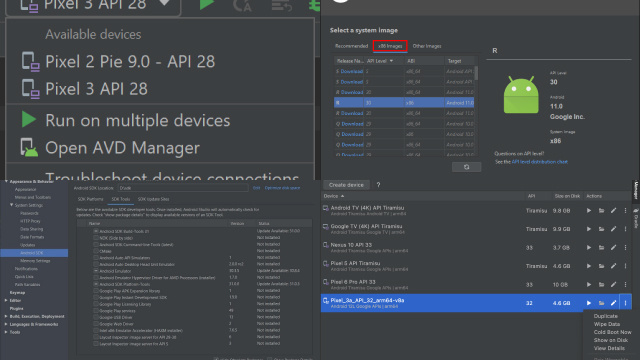The height and width of the screenshot is (360, 640).
Task: Download the first S x86_64 system image
Action: click(352, 71)
